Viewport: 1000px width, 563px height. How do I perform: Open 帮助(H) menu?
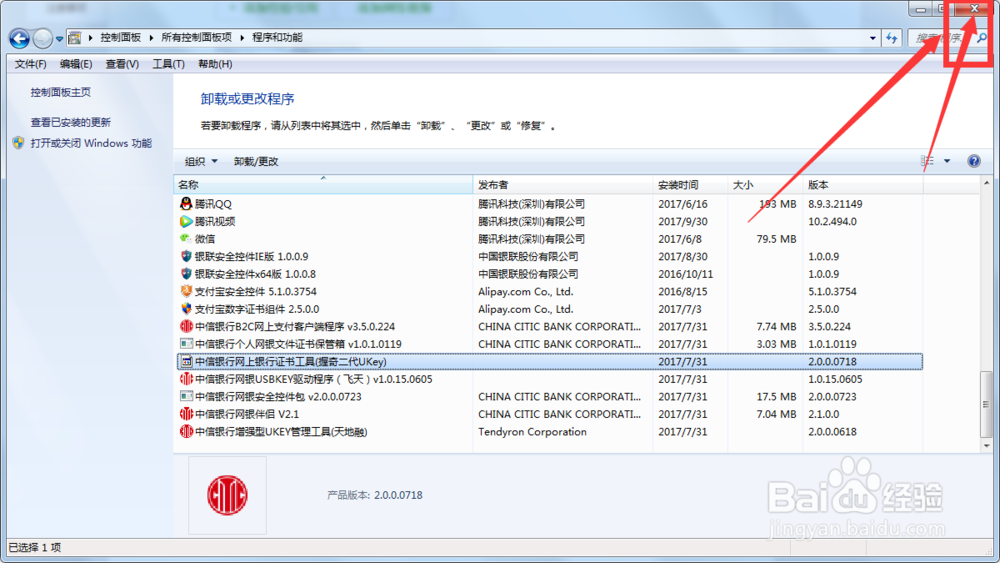point(215,64)
